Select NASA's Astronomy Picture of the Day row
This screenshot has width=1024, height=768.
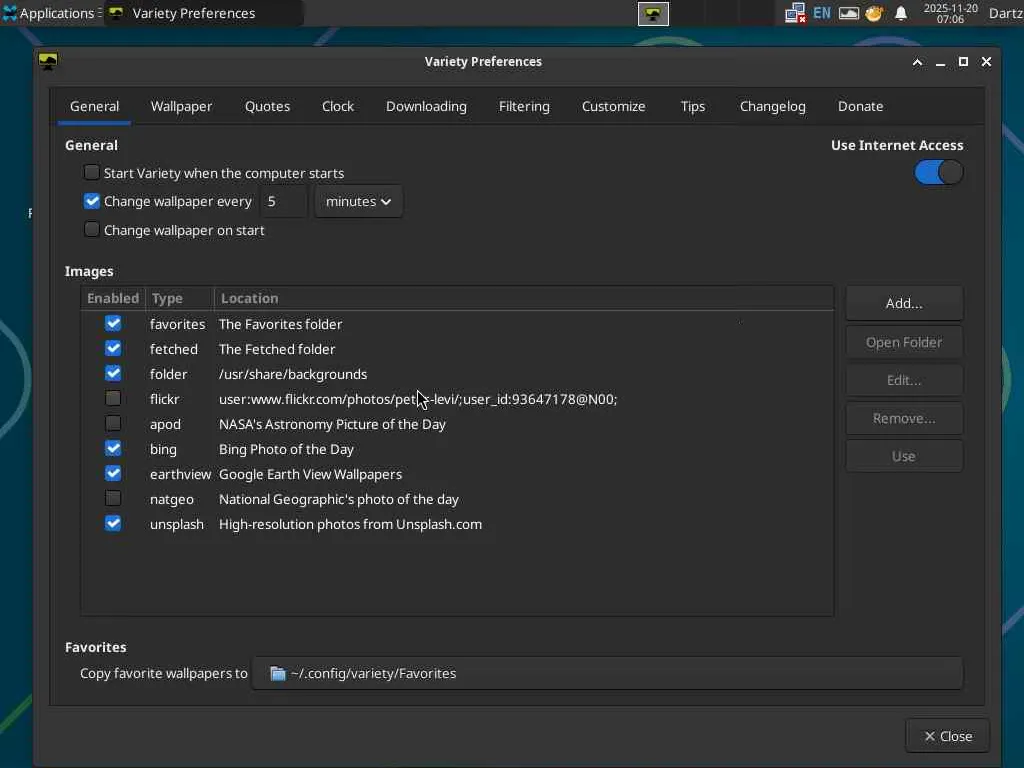coord(457,424)
